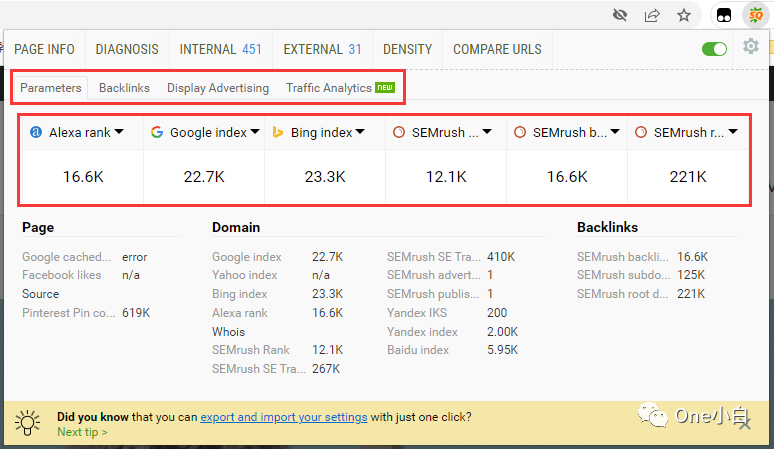Click the Yandex IKS value 200
This screenshot has height=449, width=774.
497,313
